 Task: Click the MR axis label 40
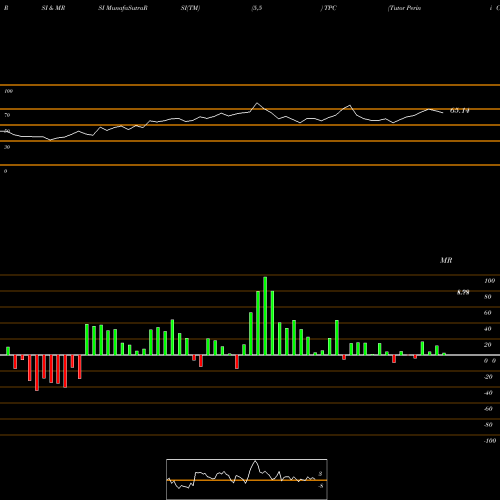pos(488,329)
